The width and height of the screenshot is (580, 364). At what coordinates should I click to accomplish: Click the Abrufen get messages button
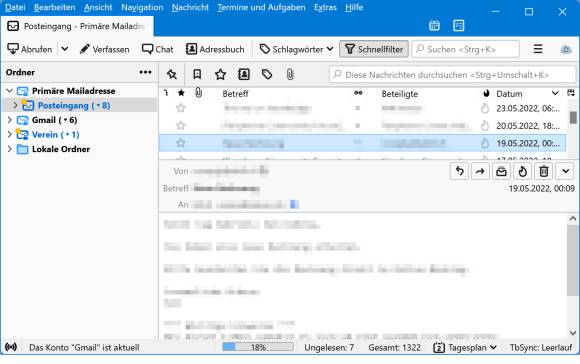tap(30, 49)
